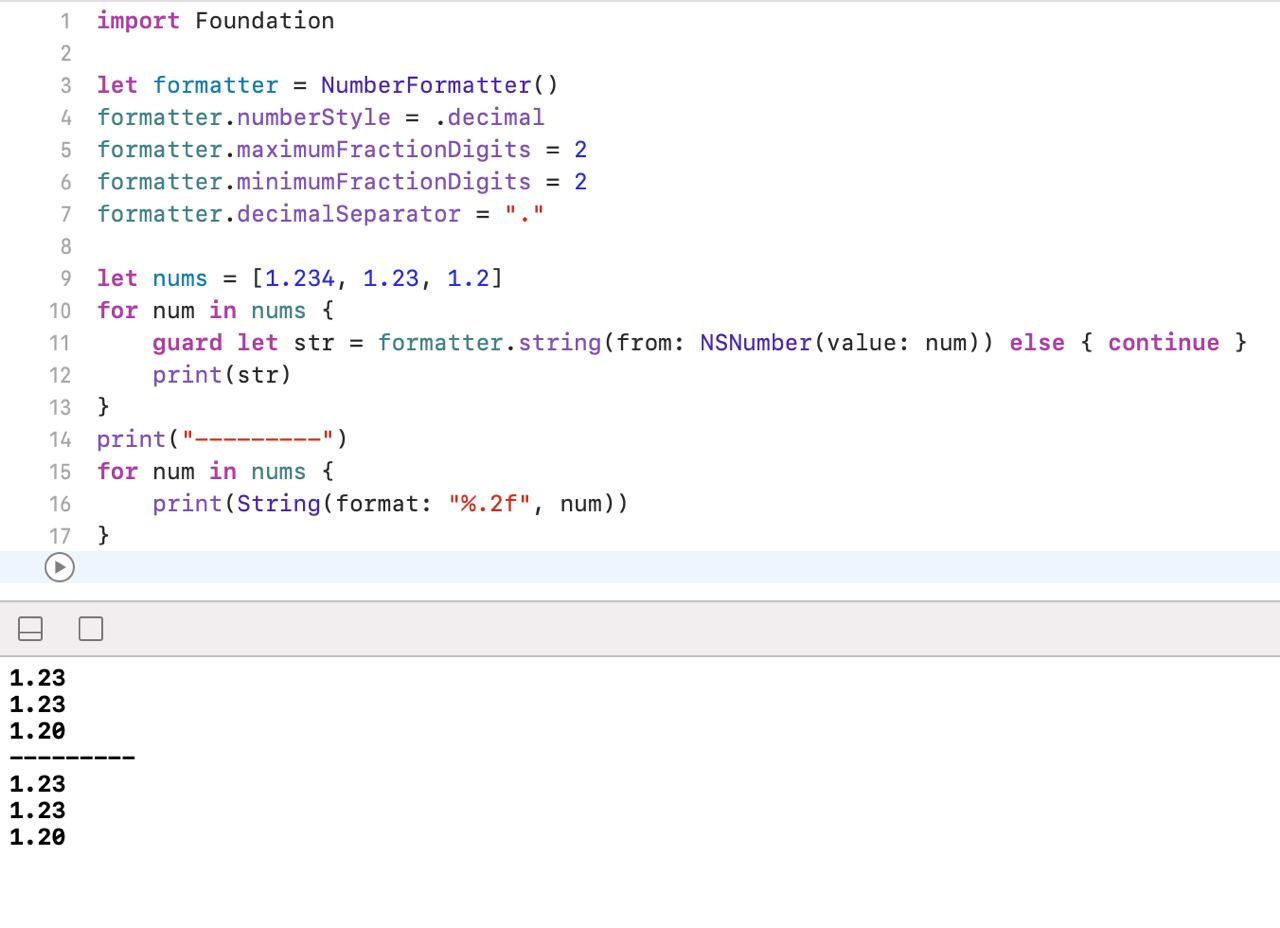Click 'print(str)' on line 12
The image size is (1280, 928).
pos(222,374)
